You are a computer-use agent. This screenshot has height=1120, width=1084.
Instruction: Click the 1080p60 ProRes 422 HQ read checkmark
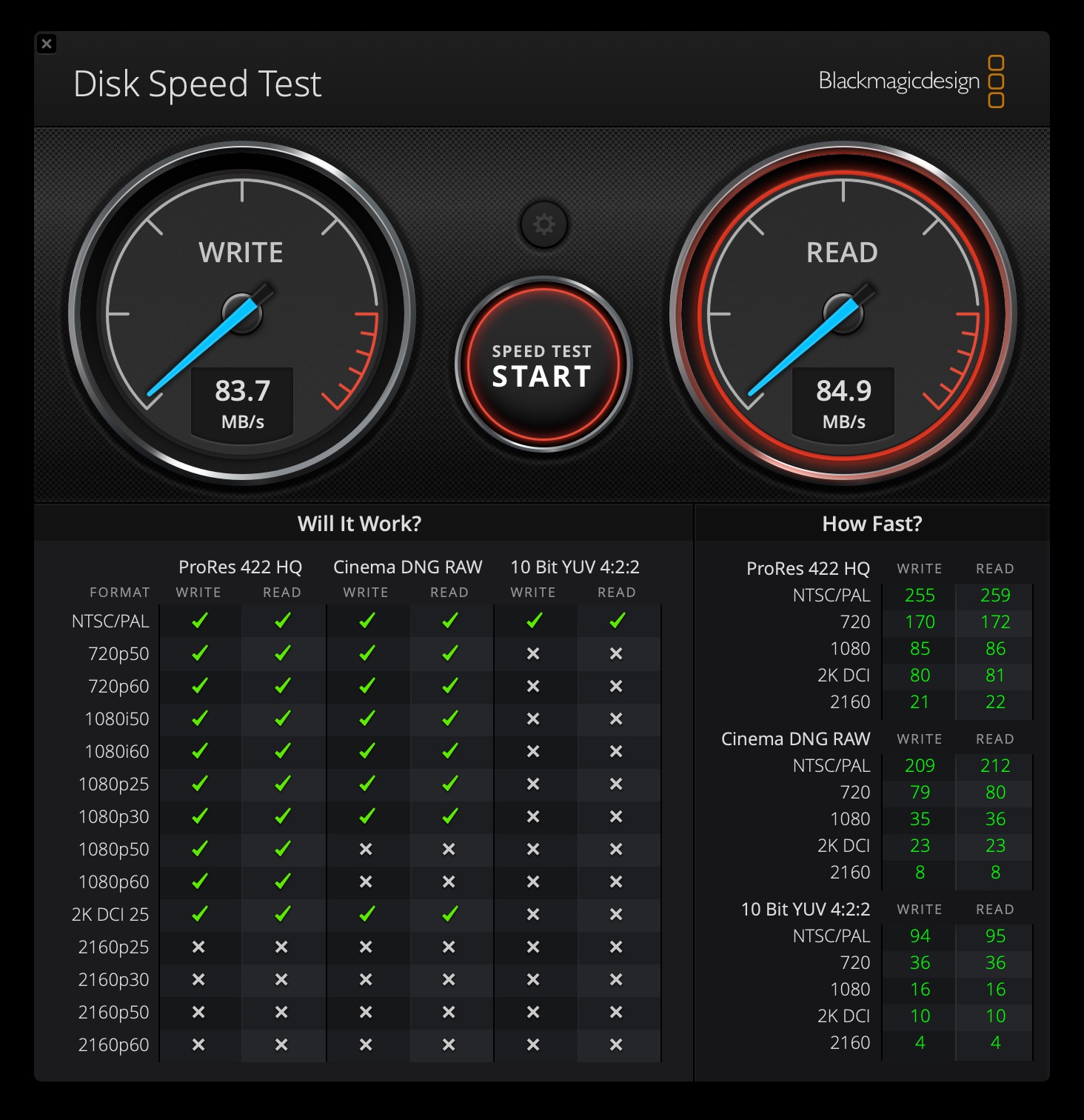[x=282, y=881]
